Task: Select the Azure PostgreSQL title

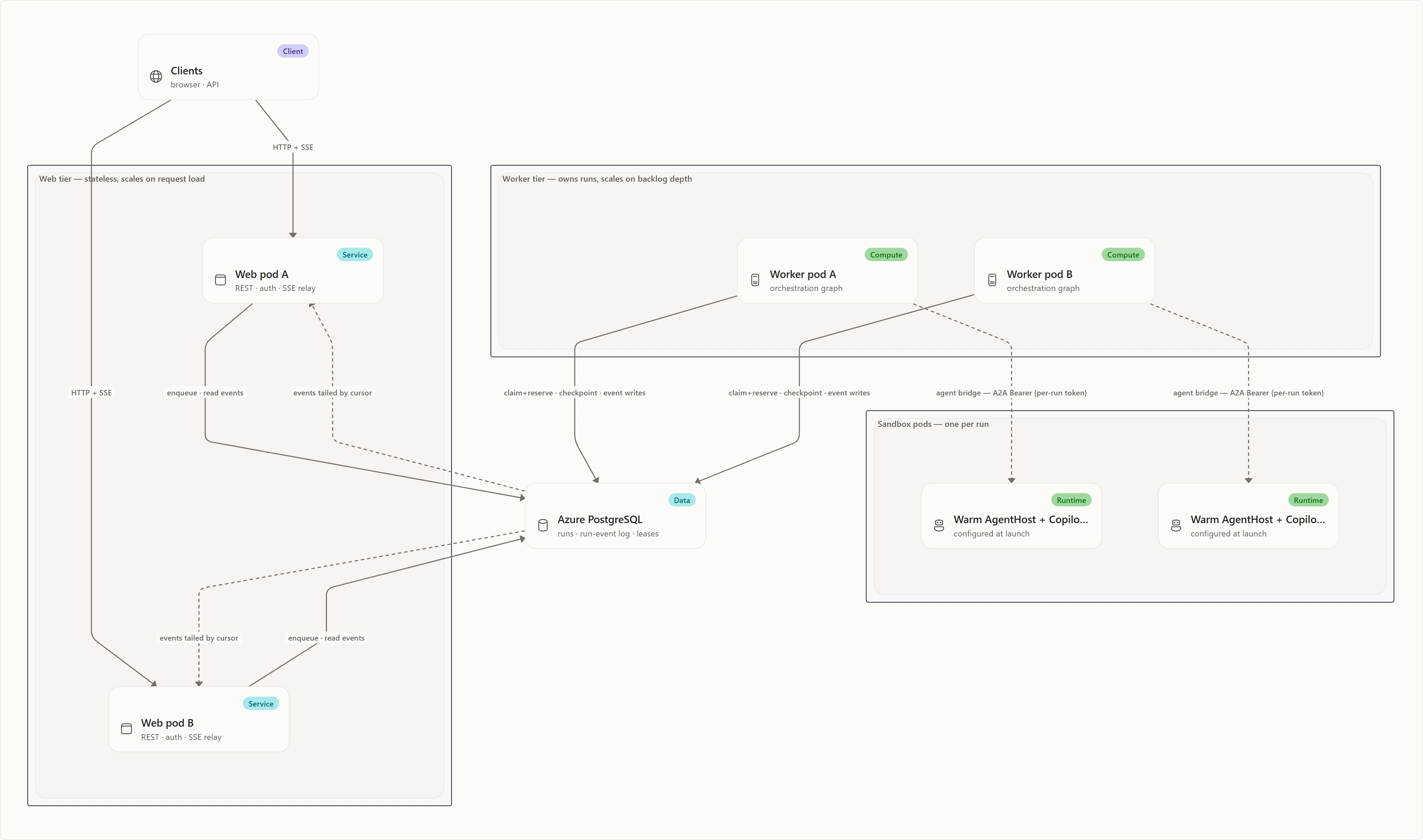Action: click(600, 520)
